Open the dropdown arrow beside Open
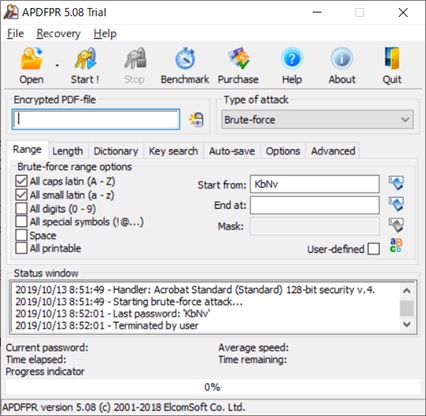Image resolution: width=426 pixels, height=416 pixels. tap(57, 65)
